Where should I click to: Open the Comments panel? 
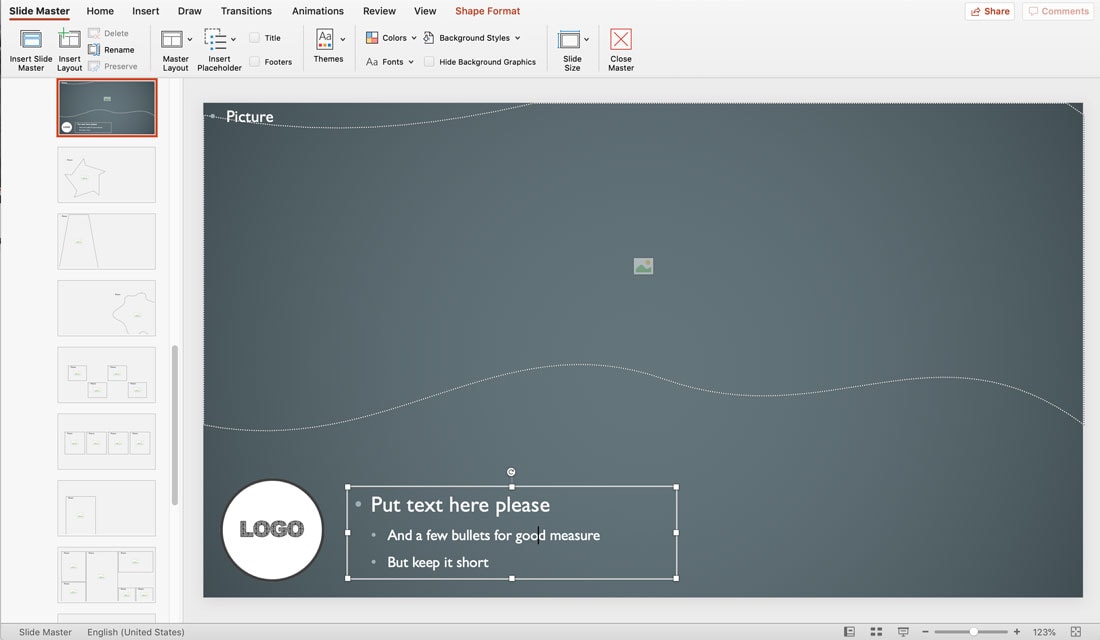[1058, 11]
